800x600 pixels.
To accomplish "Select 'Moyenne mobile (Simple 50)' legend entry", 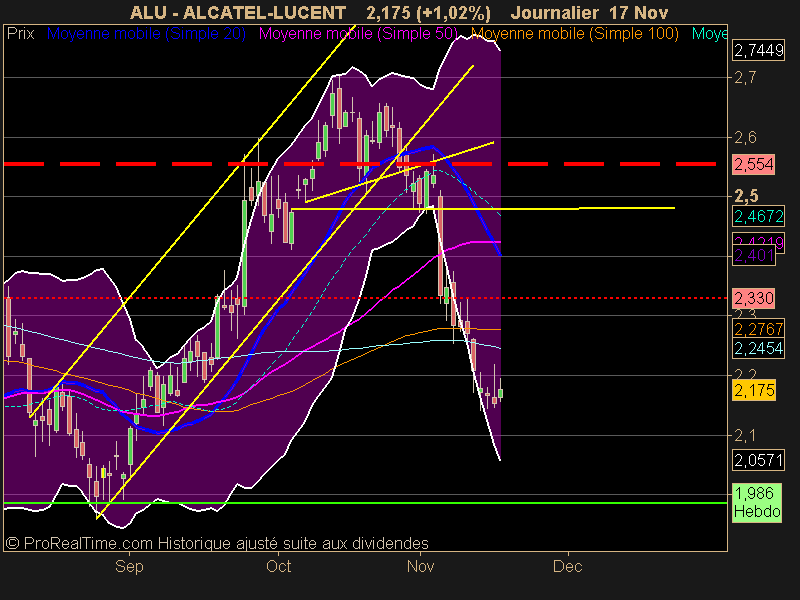I will (358, 34).
